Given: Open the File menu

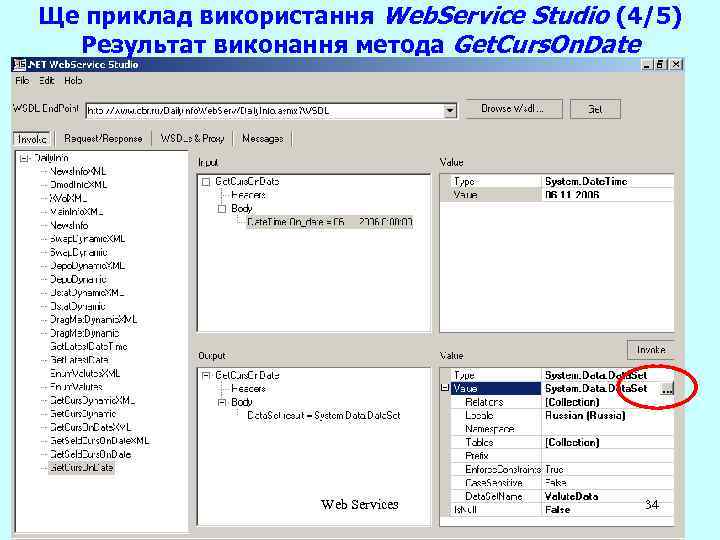Looking at the screenshot, I should 22,81.
